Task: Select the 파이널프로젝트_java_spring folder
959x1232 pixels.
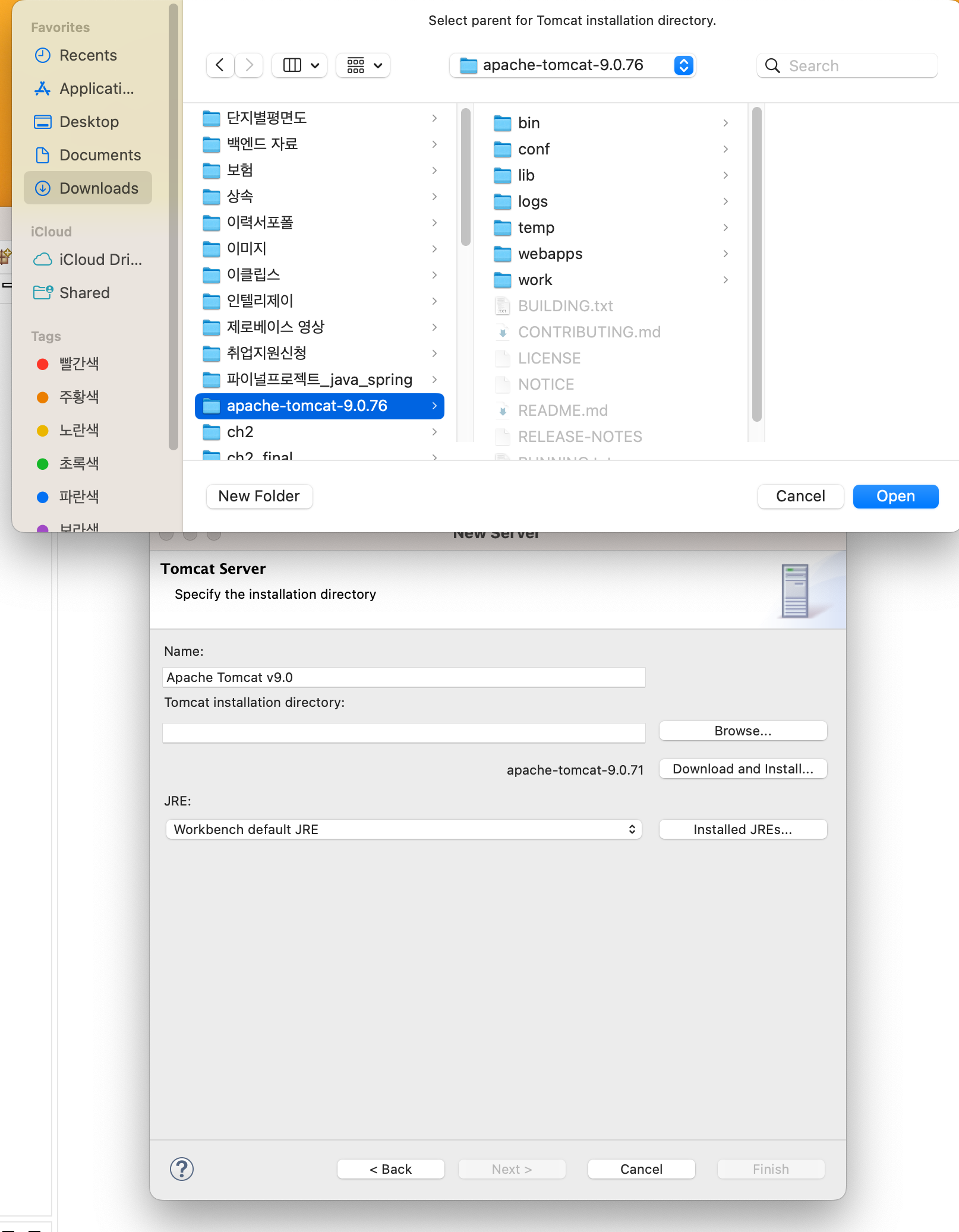Action: click(x=320, y=380)
